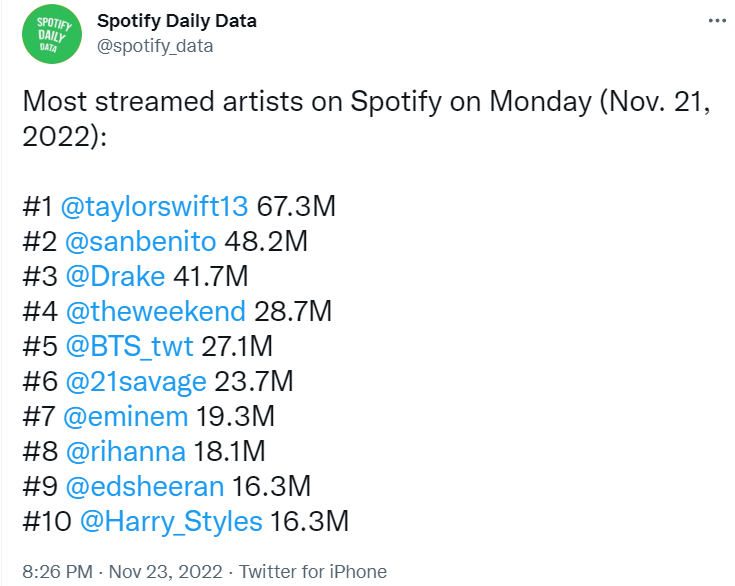Viewport: 735px width, 586px height.
Task: Click the Spotify Daily Data profile avatar
Action: tap(50, 35)
